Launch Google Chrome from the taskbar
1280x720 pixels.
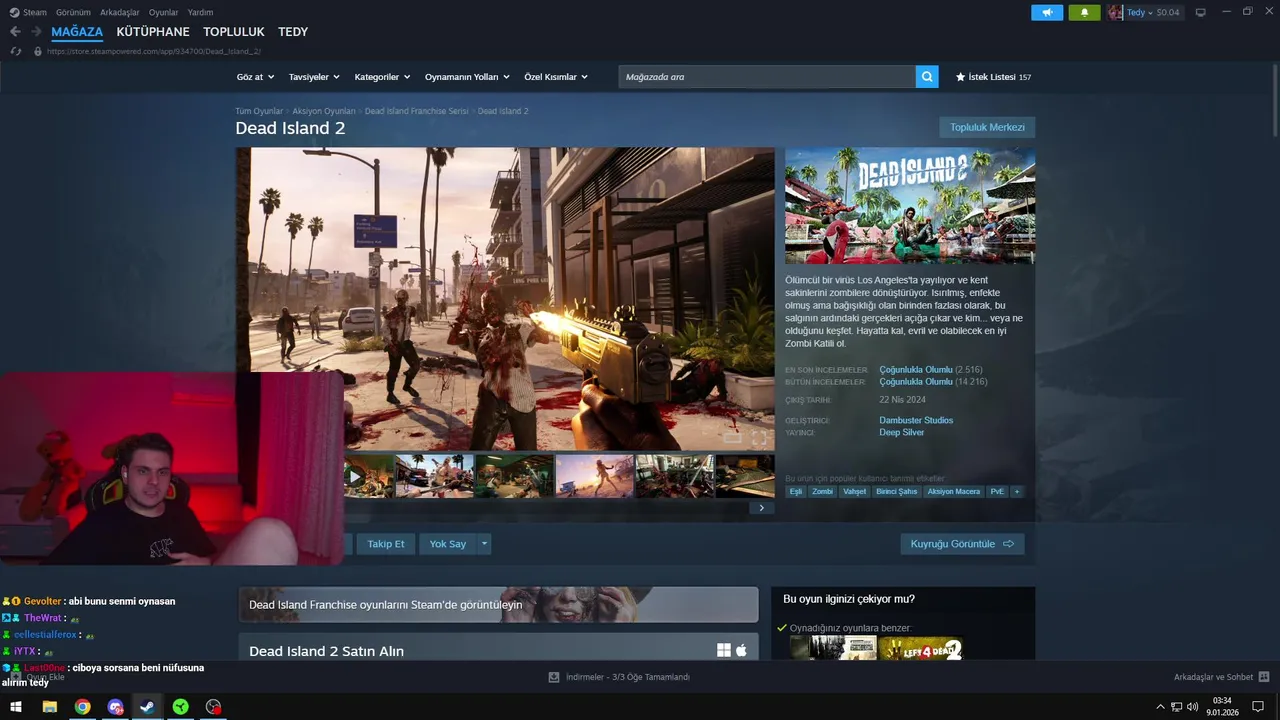pyautogui.click(x=82, y=707)
